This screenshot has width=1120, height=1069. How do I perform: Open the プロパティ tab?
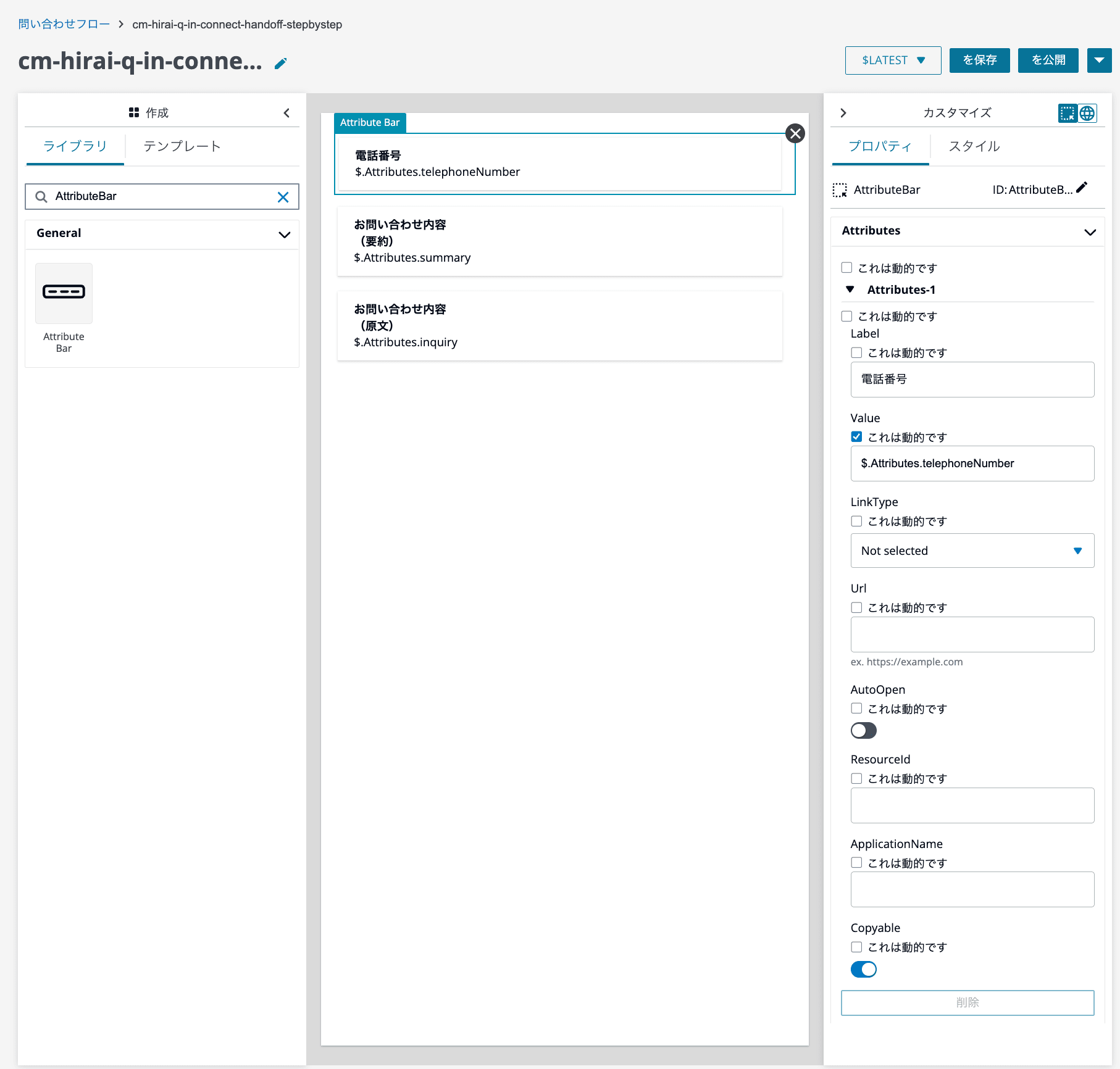point(880,146)
